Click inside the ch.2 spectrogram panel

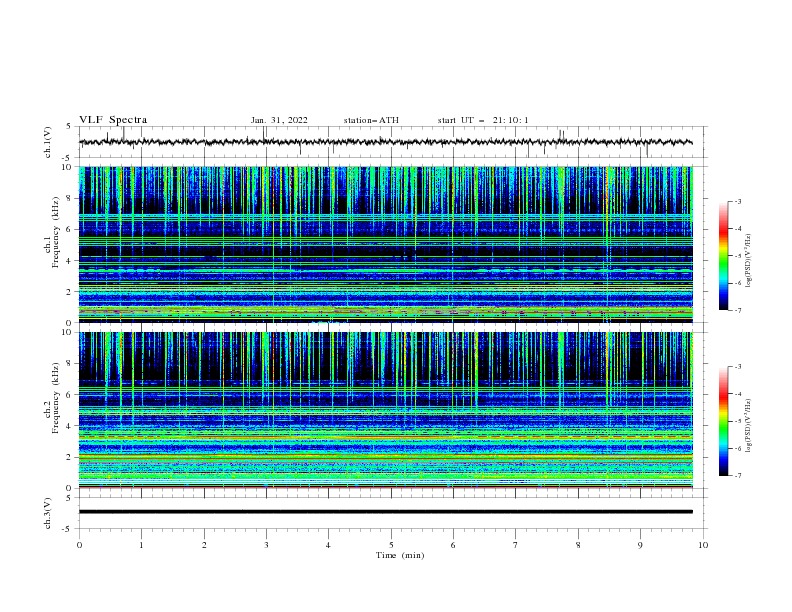click(385, 410)
